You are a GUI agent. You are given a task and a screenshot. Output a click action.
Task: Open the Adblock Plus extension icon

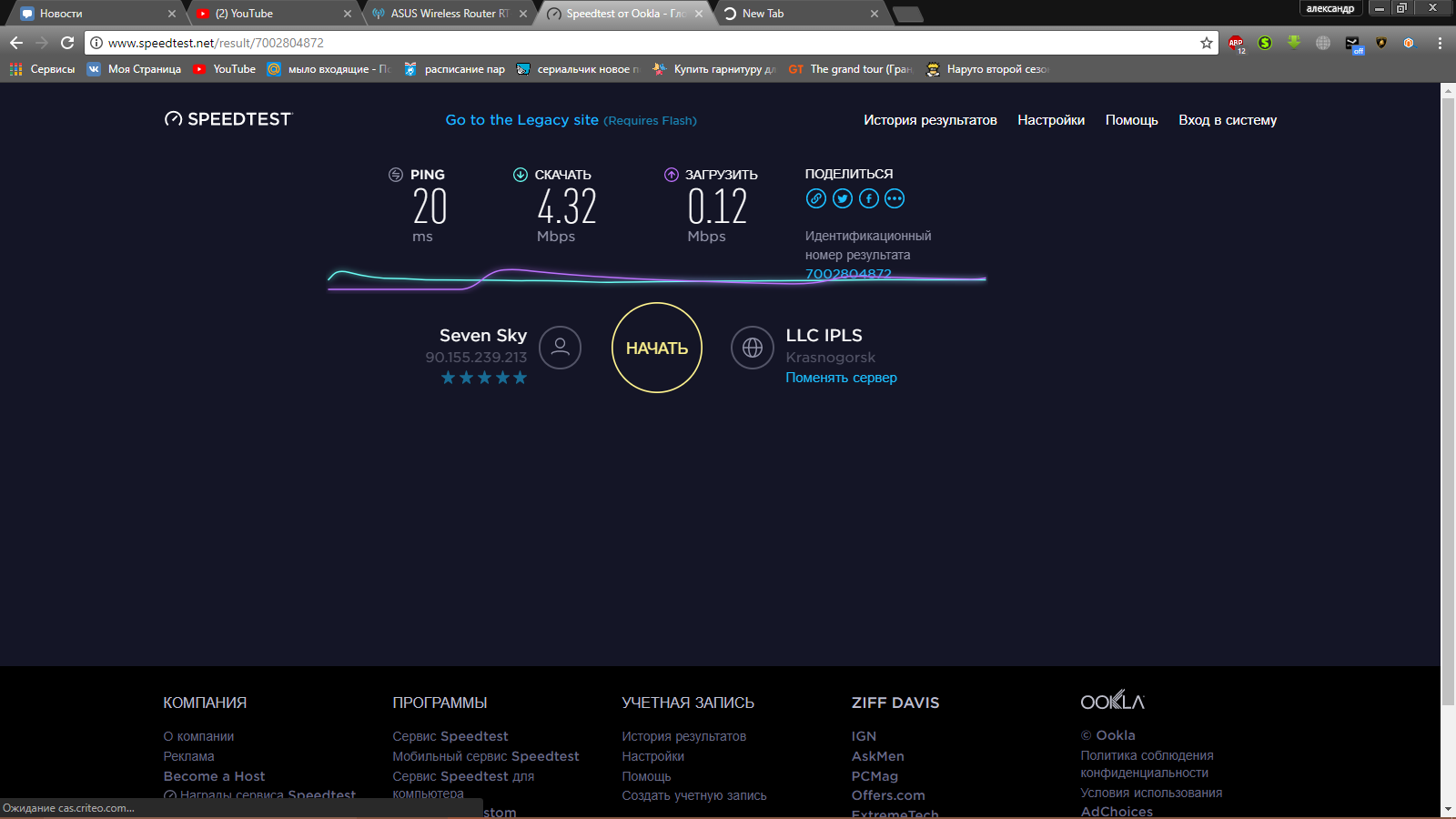1236,43
